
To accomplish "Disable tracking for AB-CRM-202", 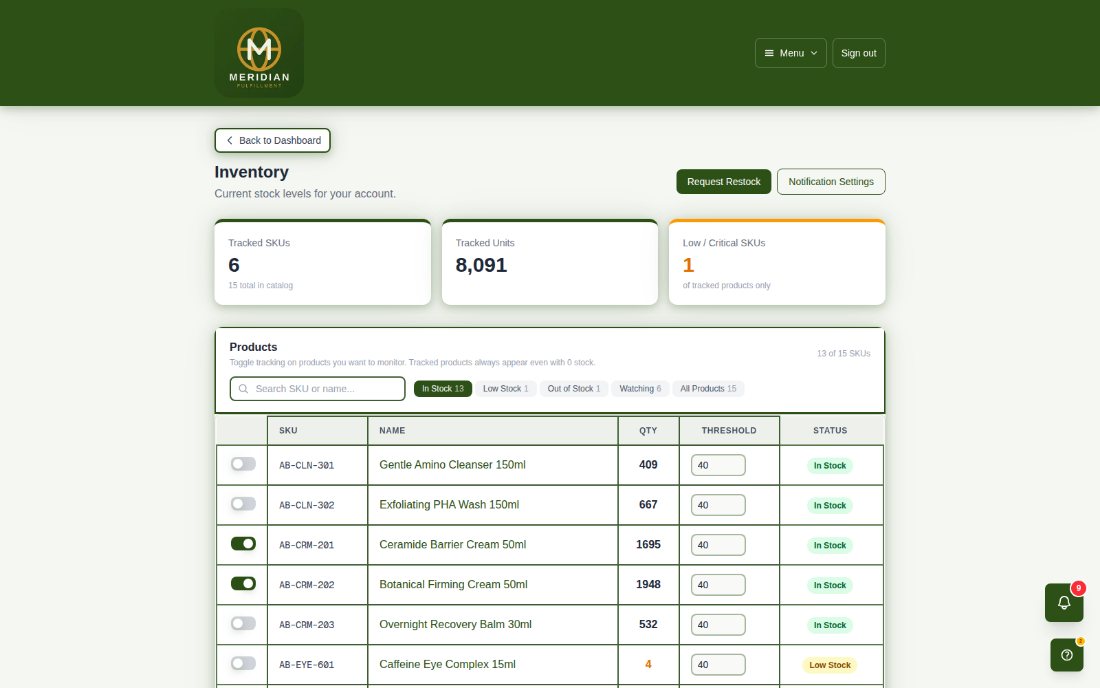I will pos(243,584).
